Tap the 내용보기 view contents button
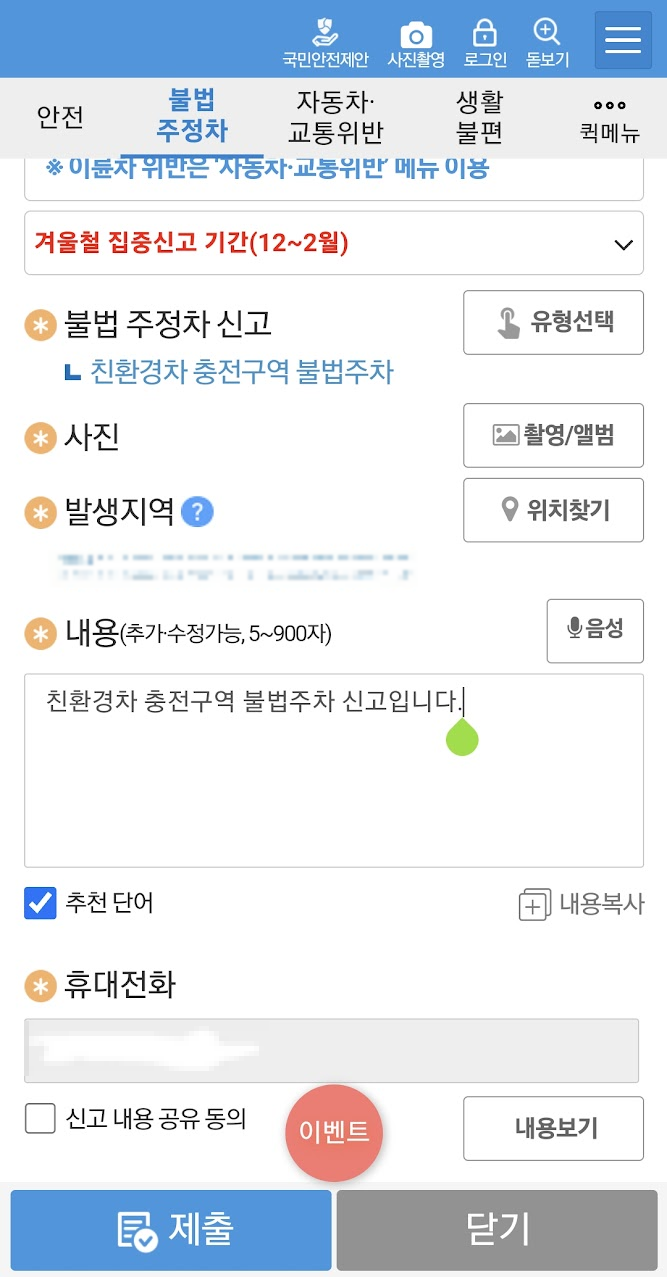The image size is (667, 1277). pyautogui.click(x=553, y=1128)
